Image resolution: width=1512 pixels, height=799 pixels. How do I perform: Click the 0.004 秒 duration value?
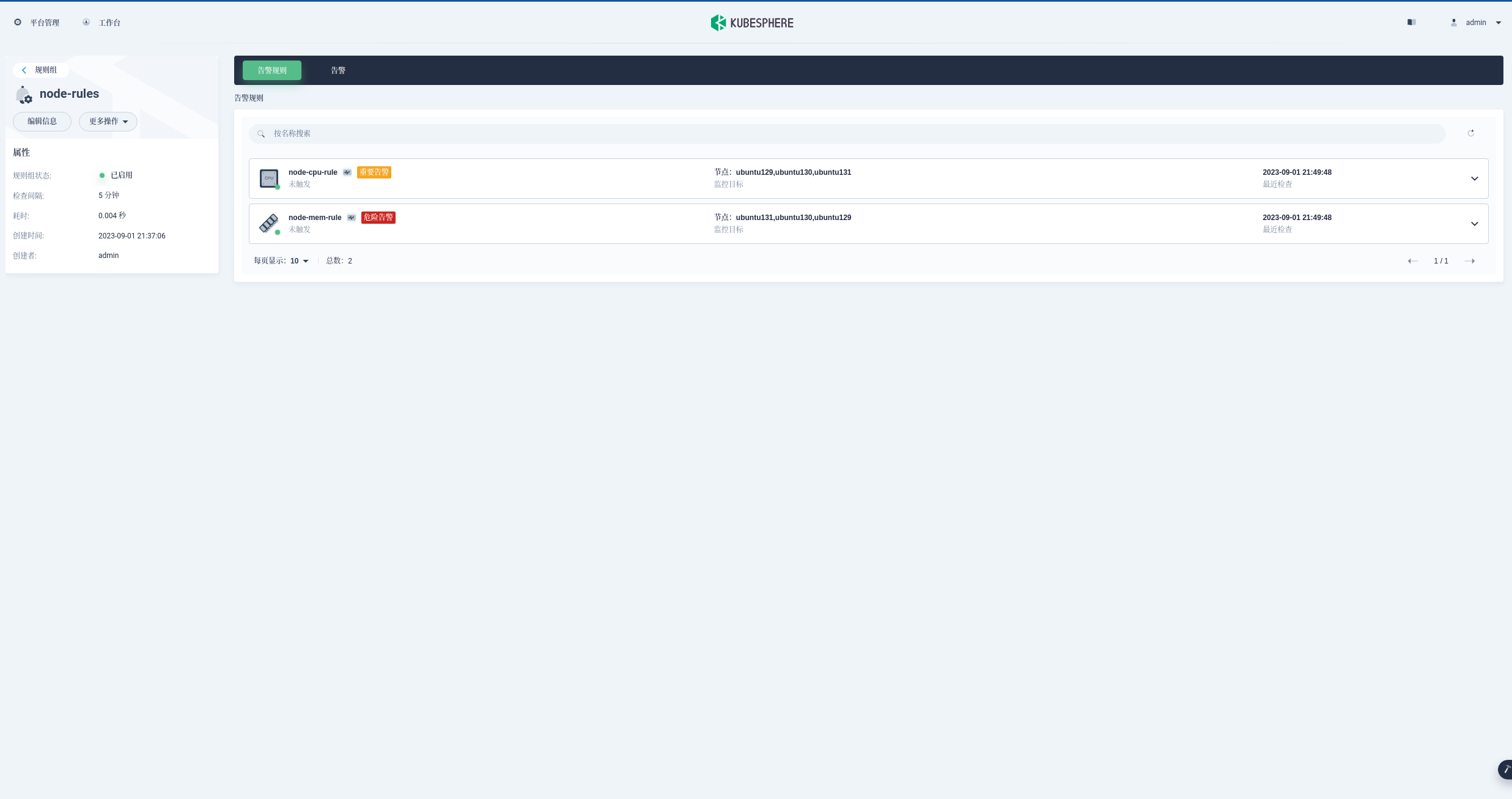pyautogui.click(x=112, y=216)
